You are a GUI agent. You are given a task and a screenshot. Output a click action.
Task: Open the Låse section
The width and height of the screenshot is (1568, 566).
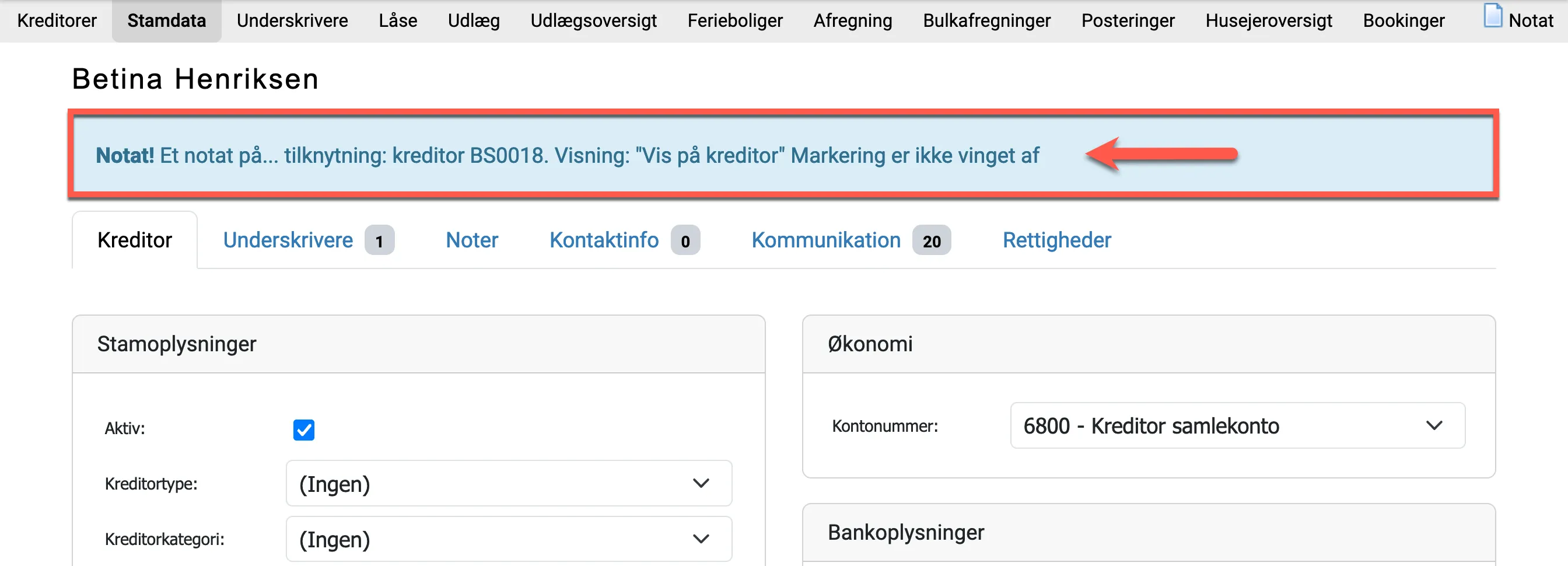(x=397, y=20)
